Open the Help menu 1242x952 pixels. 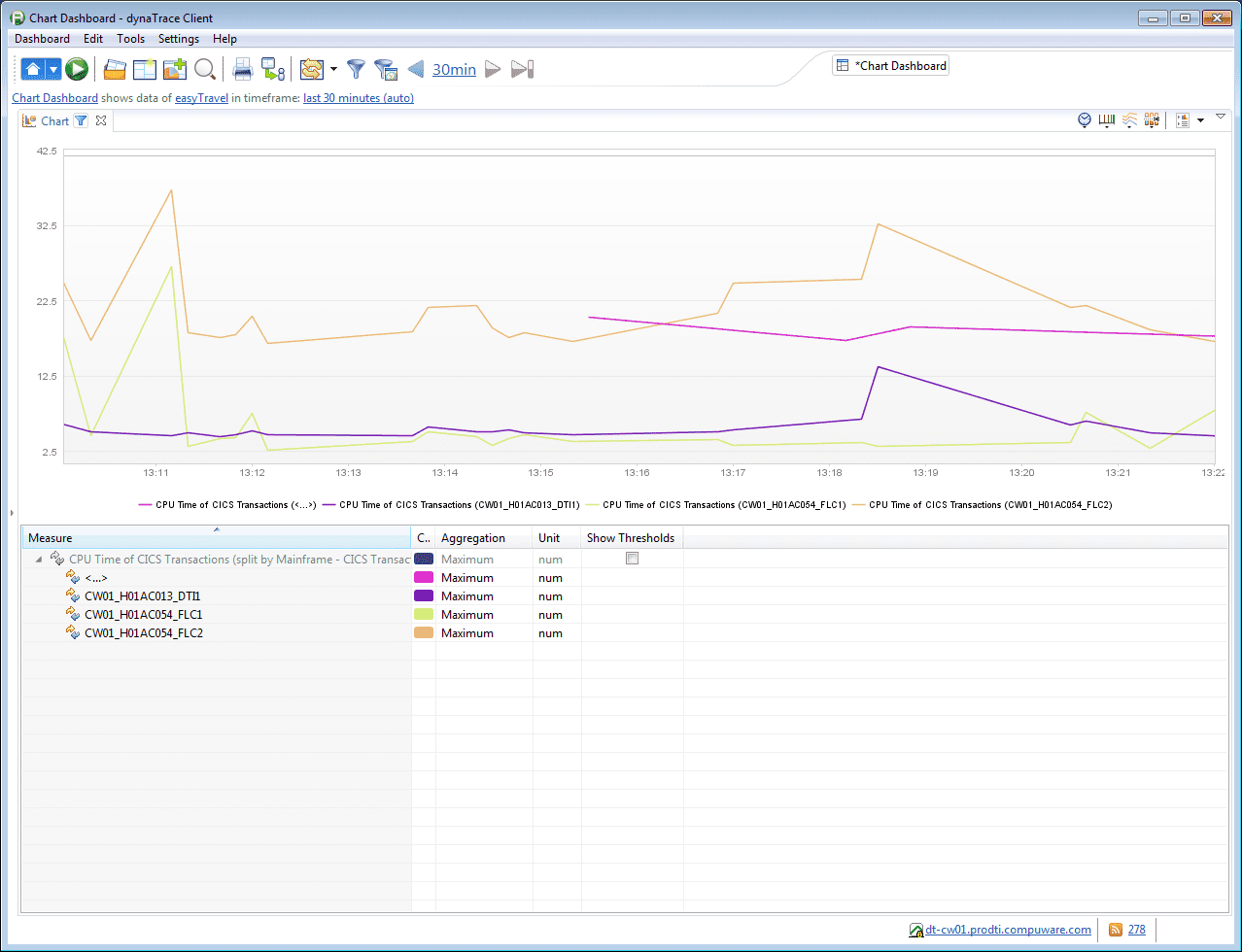tap(224, 39)
